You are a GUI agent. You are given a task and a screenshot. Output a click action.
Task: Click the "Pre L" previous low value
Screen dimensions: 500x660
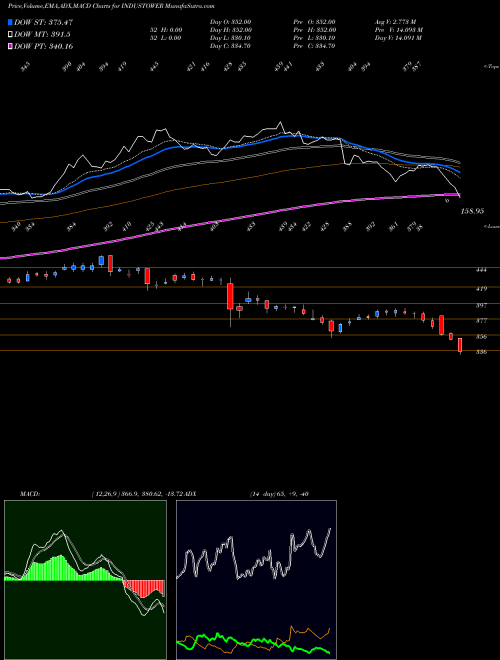[x=314, y=38]
